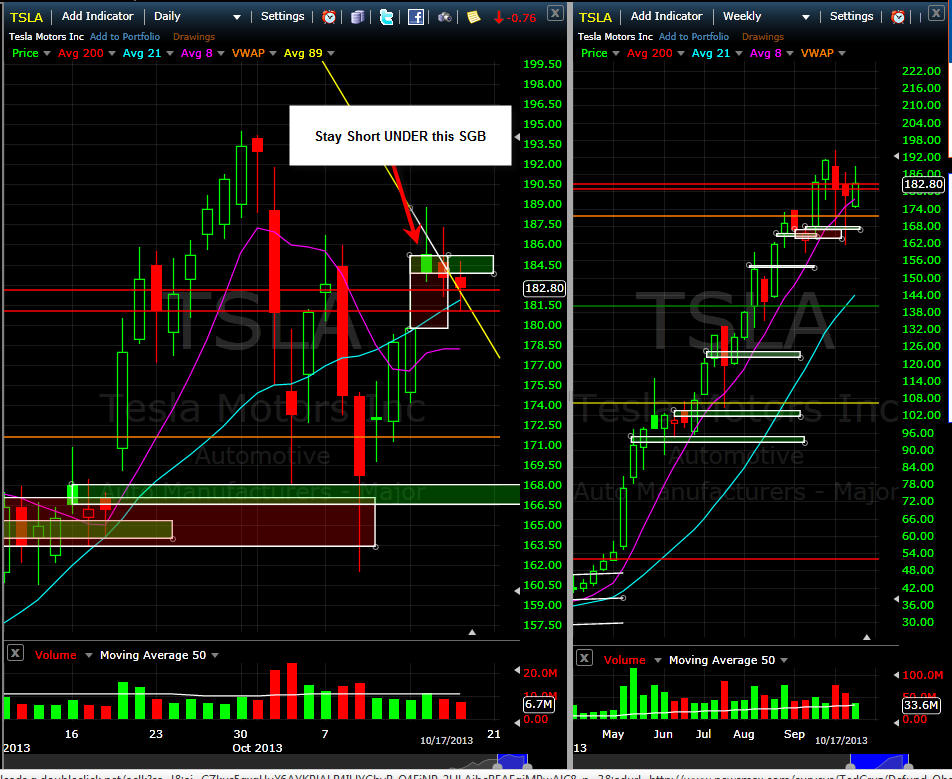Close the Daily volume panel with its X
Image resolution: width=952 pixels, height=779 pixels.
(15, 653)
